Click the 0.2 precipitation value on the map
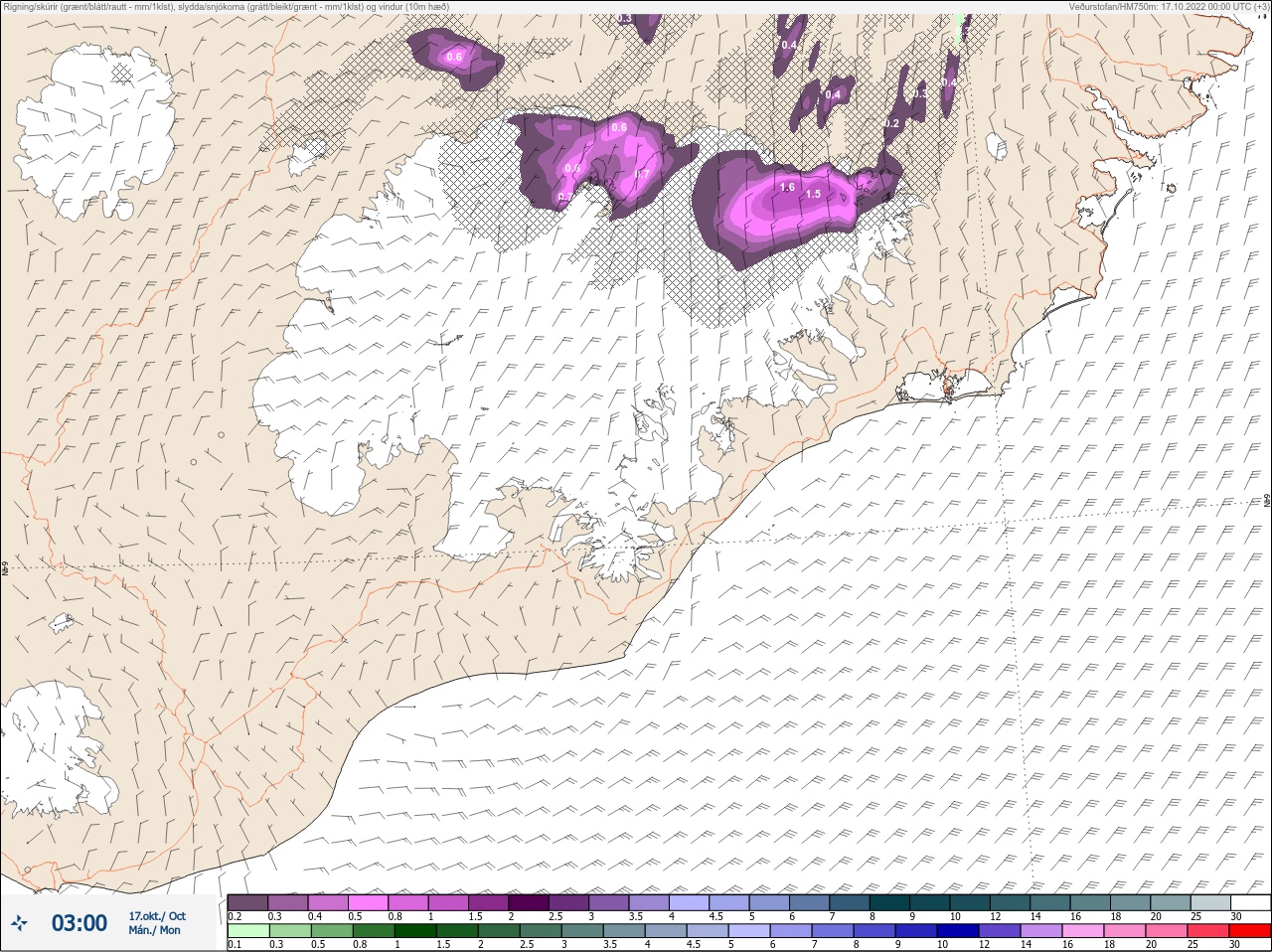The width and height of the screenshot is (1272, 952). pyautogui.click(x=891, y=123)
